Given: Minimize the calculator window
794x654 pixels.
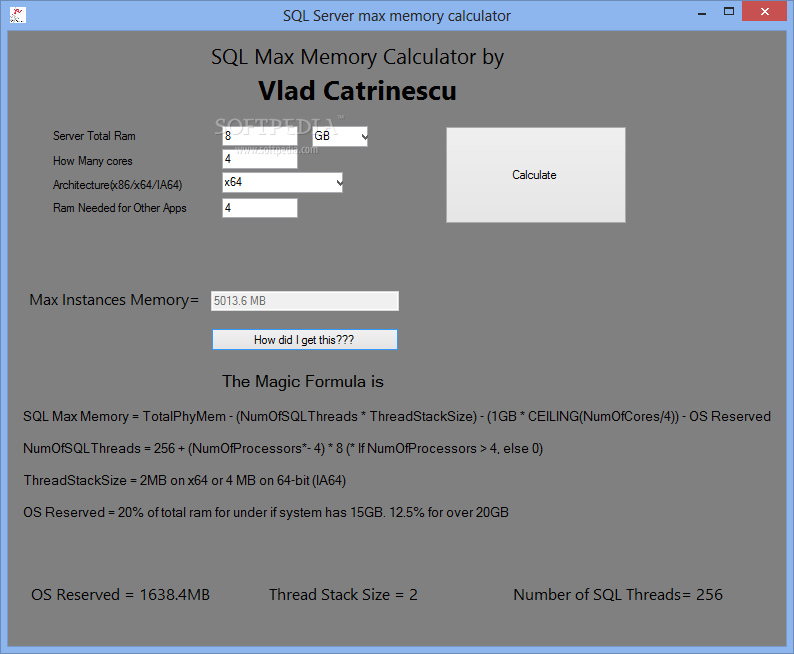Looking at the screenshot, I should tap(702, 12).
